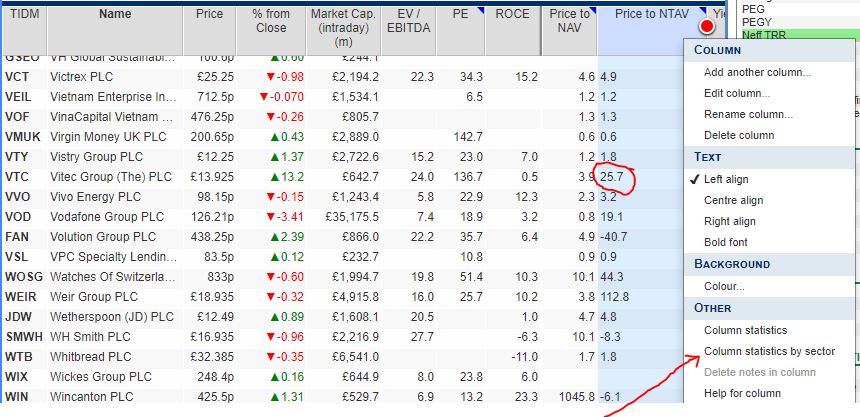Select FAN ticker cell
The height and width of the screenshot is (417, 860).
[16, 237]
